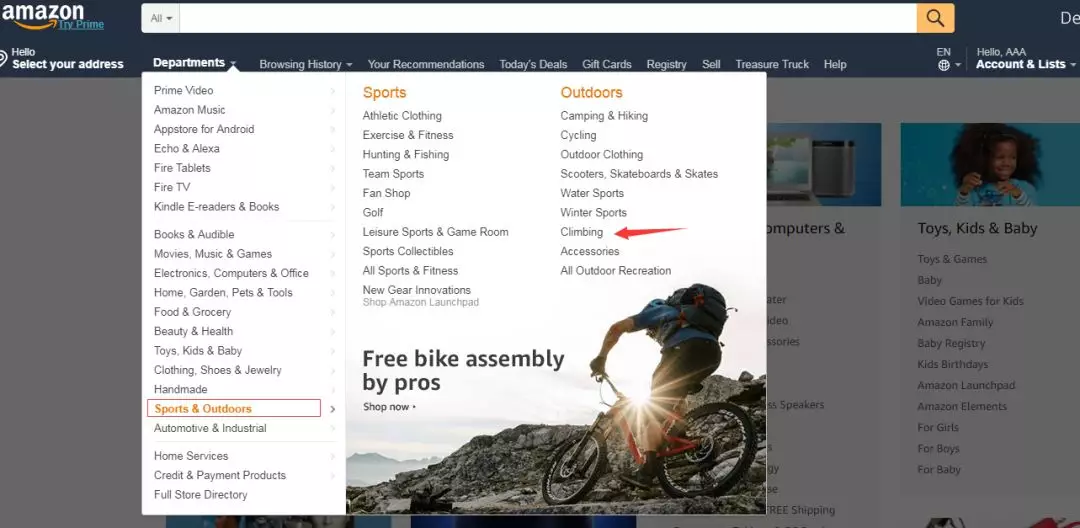This screenshot has width=1080, height=528.
Task: Open the Registry page
Action: click(x=666, y=64)
